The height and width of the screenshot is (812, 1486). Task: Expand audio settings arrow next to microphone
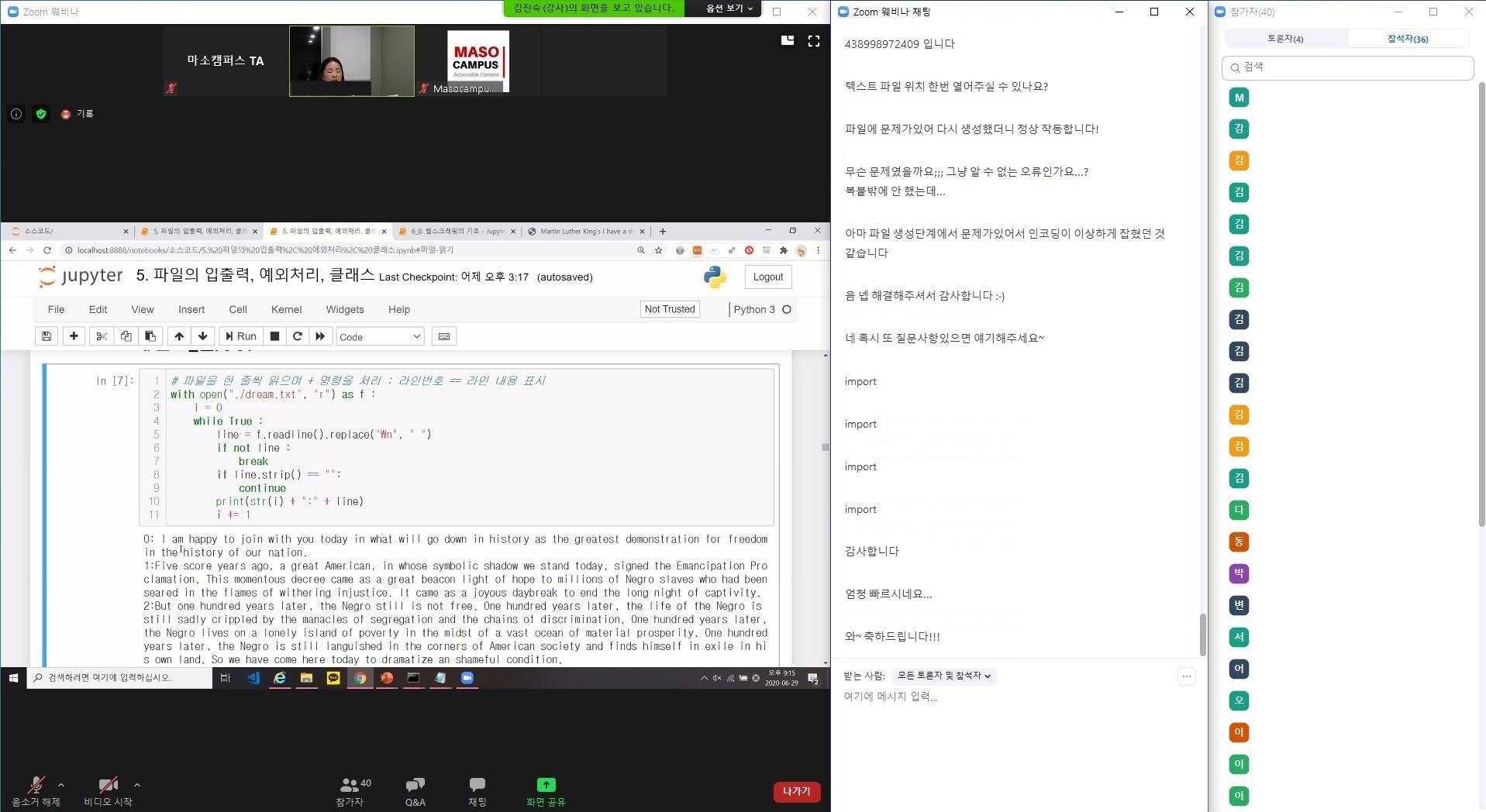(x=61, y=785)
